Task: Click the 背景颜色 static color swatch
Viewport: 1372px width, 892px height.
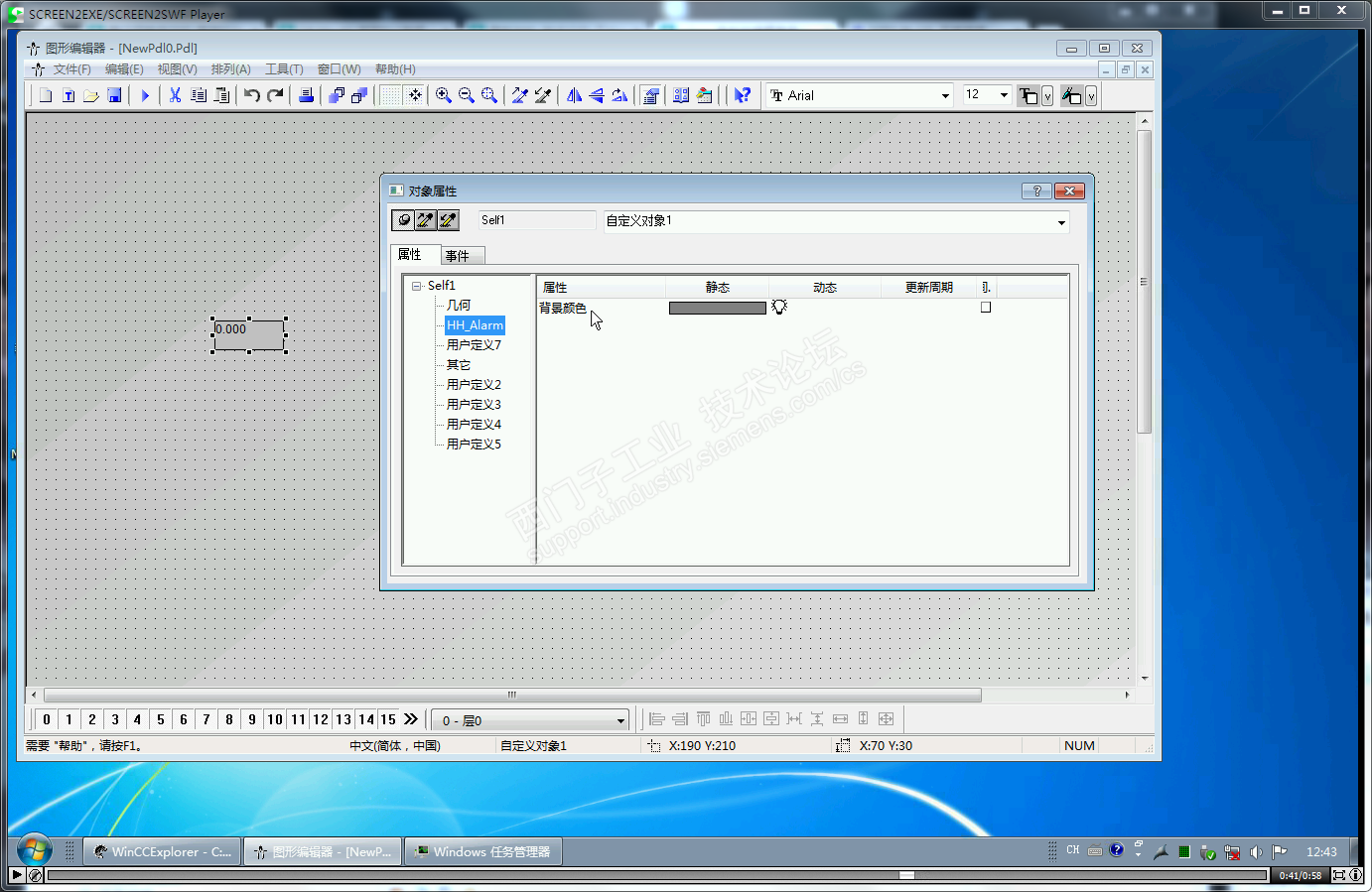Action: click(x=718, y=308)
